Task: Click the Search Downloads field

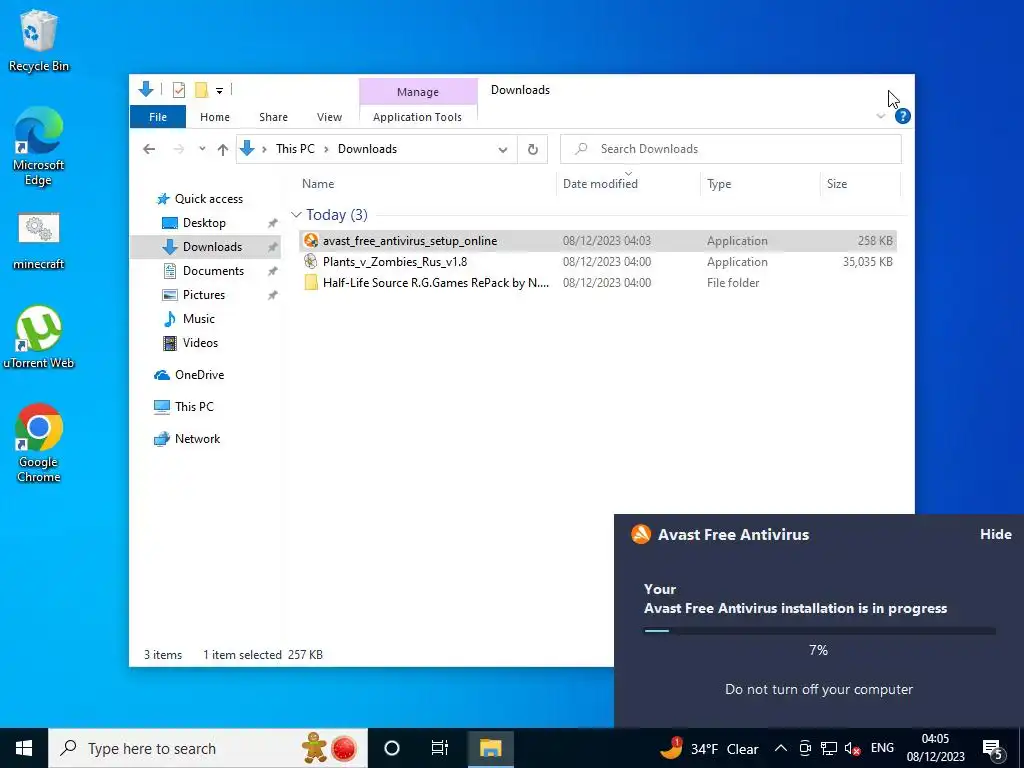Action: (731, 149)
